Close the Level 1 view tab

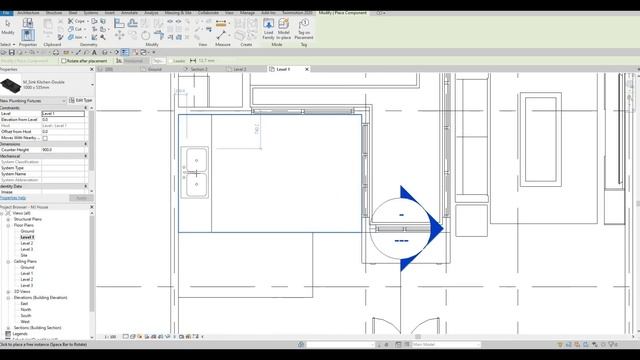(307, 69)
